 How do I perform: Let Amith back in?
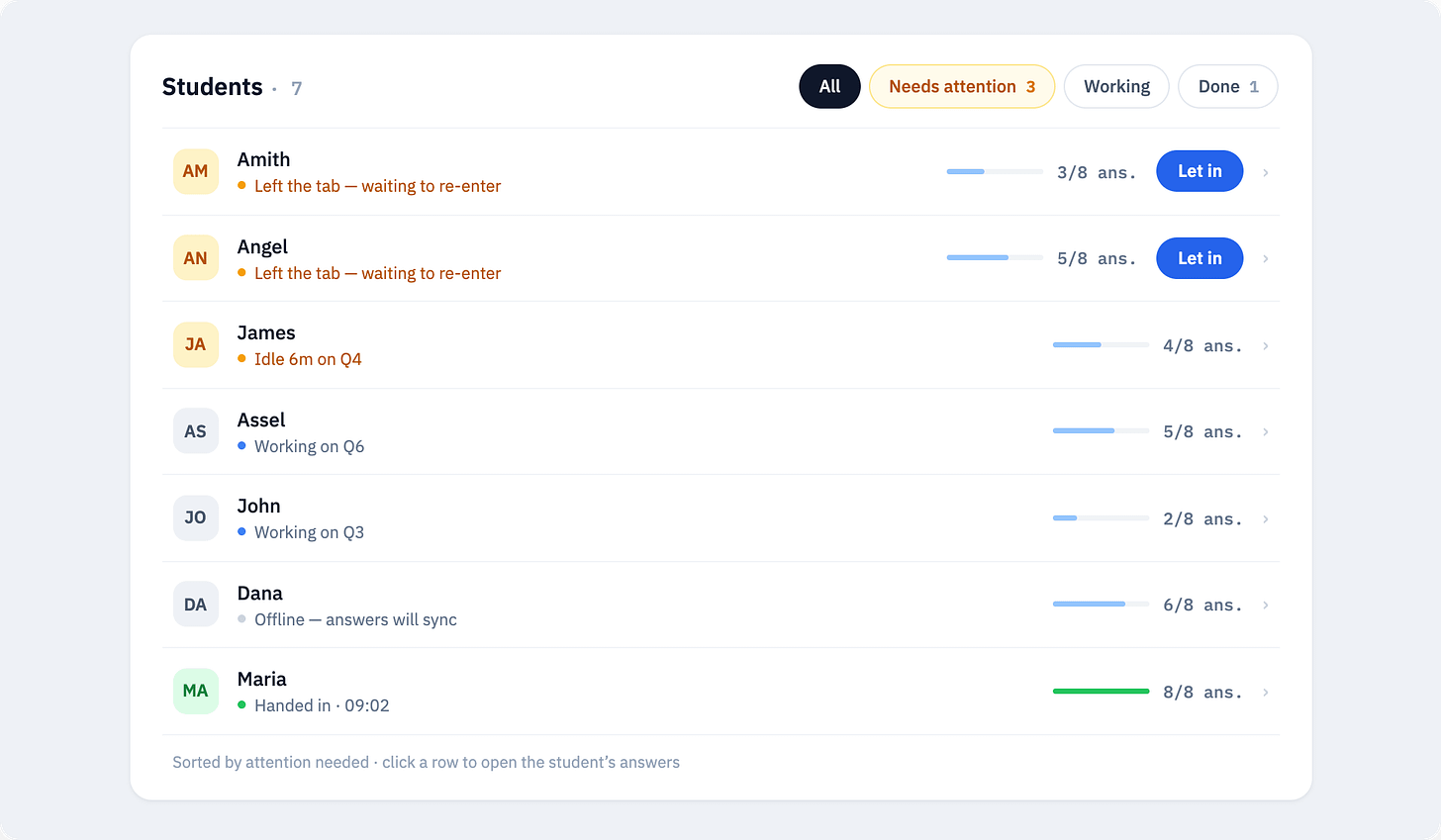pyautogui.click(x=1200, y=171)
